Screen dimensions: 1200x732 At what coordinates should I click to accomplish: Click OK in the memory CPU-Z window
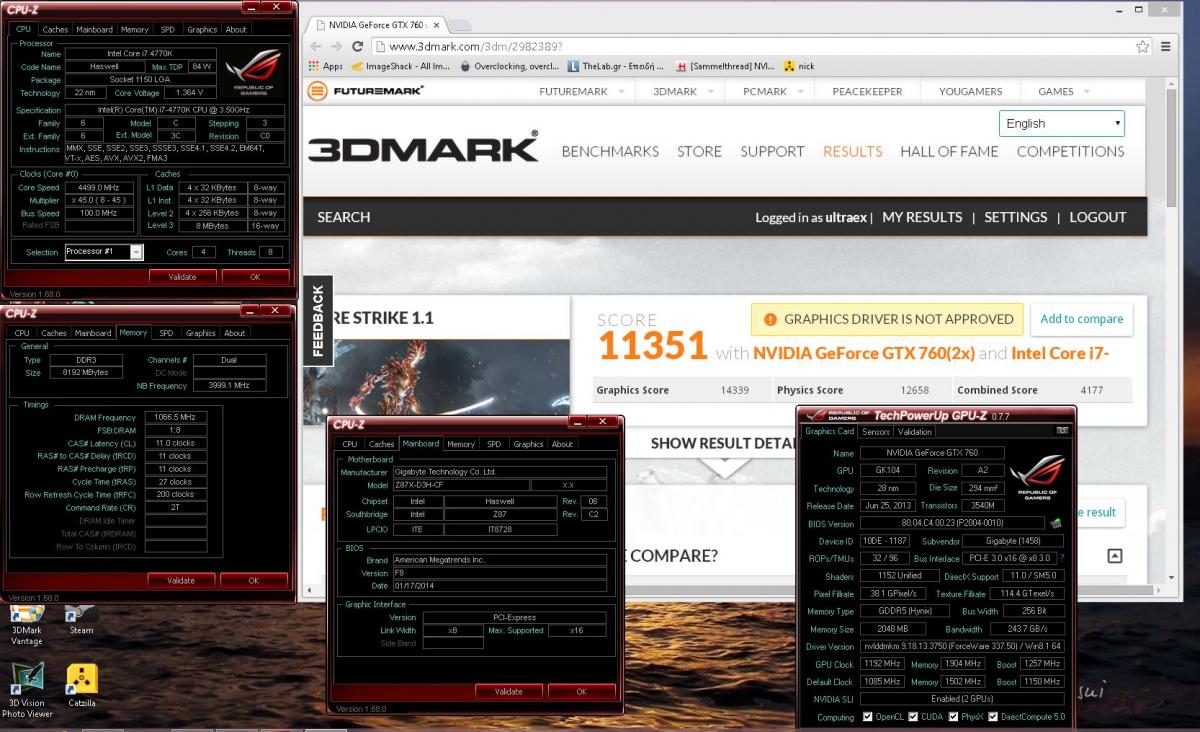tap(254, 580)
